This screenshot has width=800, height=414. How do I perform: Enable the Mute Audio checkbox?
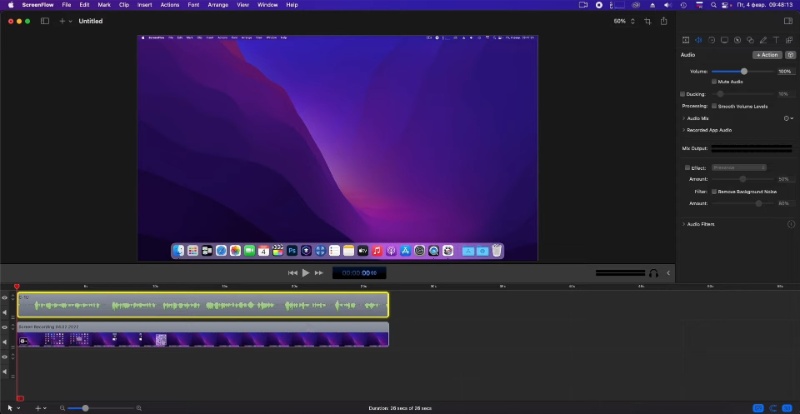click(714, 82)
